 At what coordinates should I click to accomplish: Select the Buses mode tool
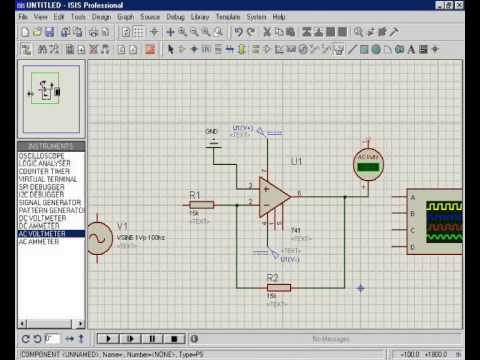[x=230, y=50]
